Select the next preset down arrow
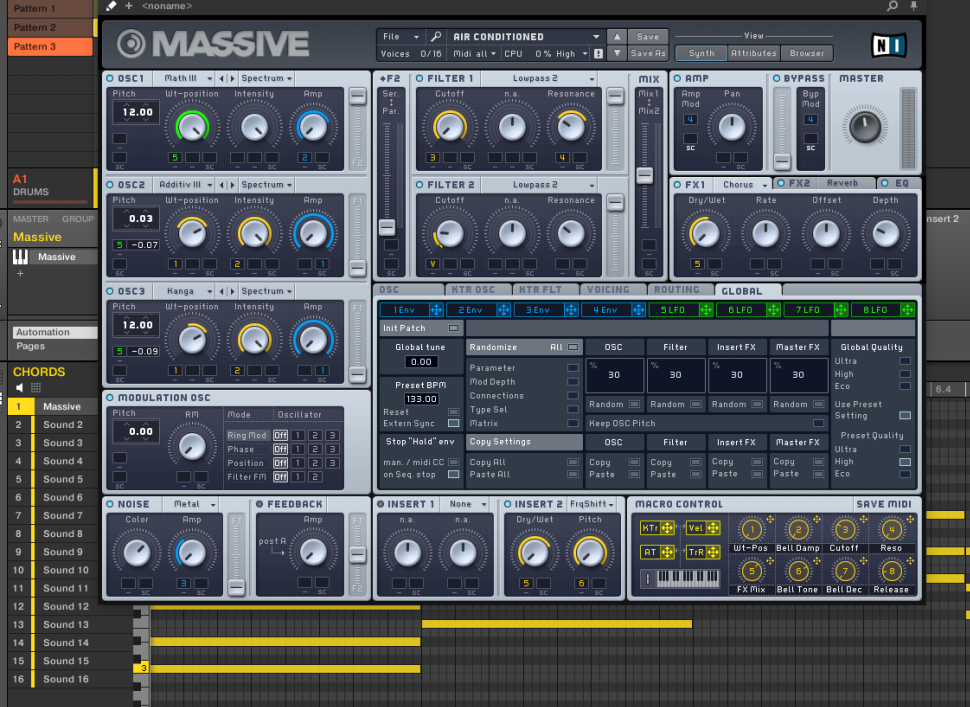 617,54
